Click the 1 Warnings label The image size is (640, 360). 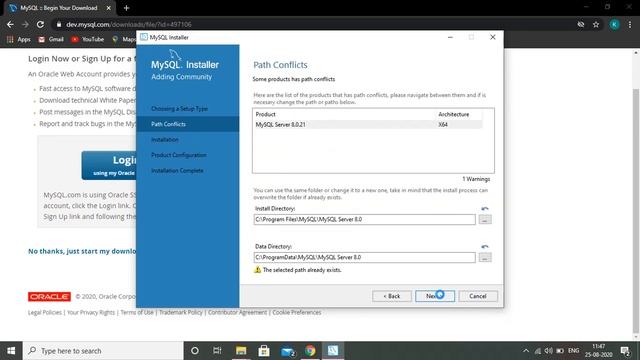coord(476,179)
